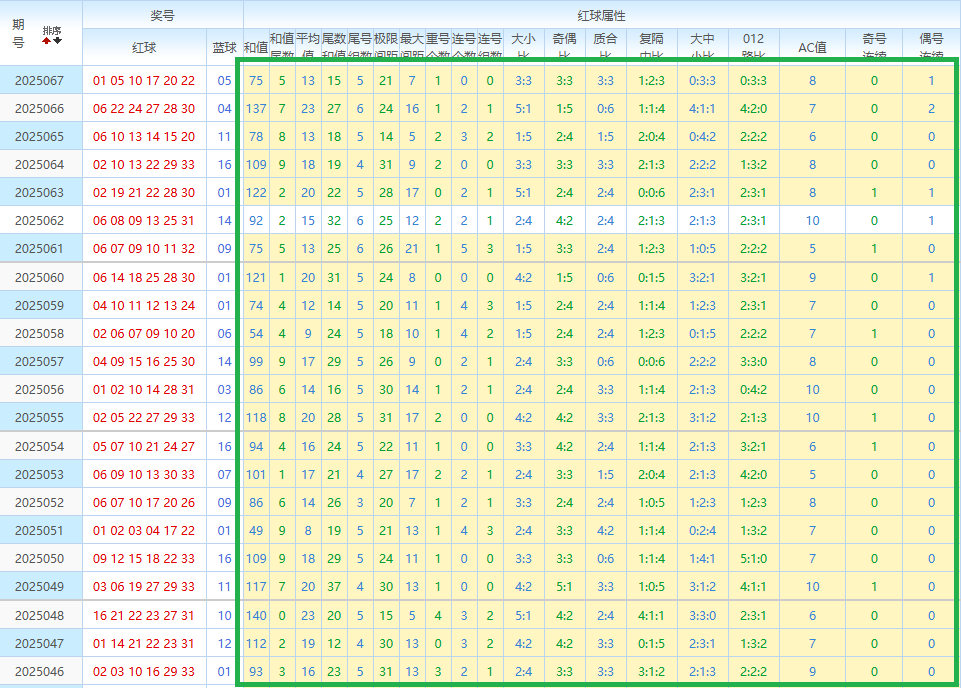Select blue ball 04 in row 2025066
The image size is (961, 688).
pyautogui.click(x=224, y=108)
